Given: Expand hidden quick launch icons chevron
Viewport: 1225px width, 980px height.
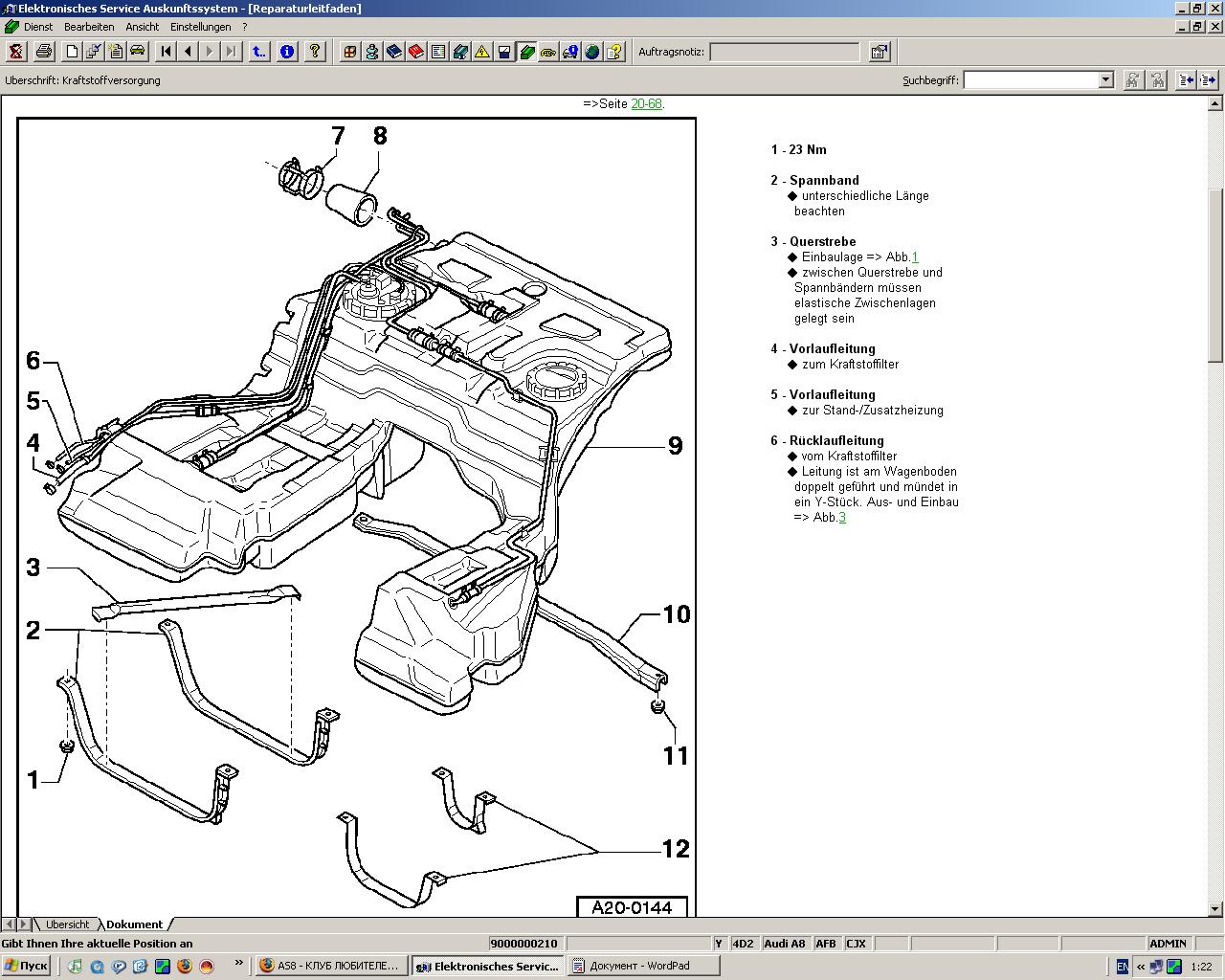Looking at the screenshot, I should pyautogui.click(x=238, y=965).
